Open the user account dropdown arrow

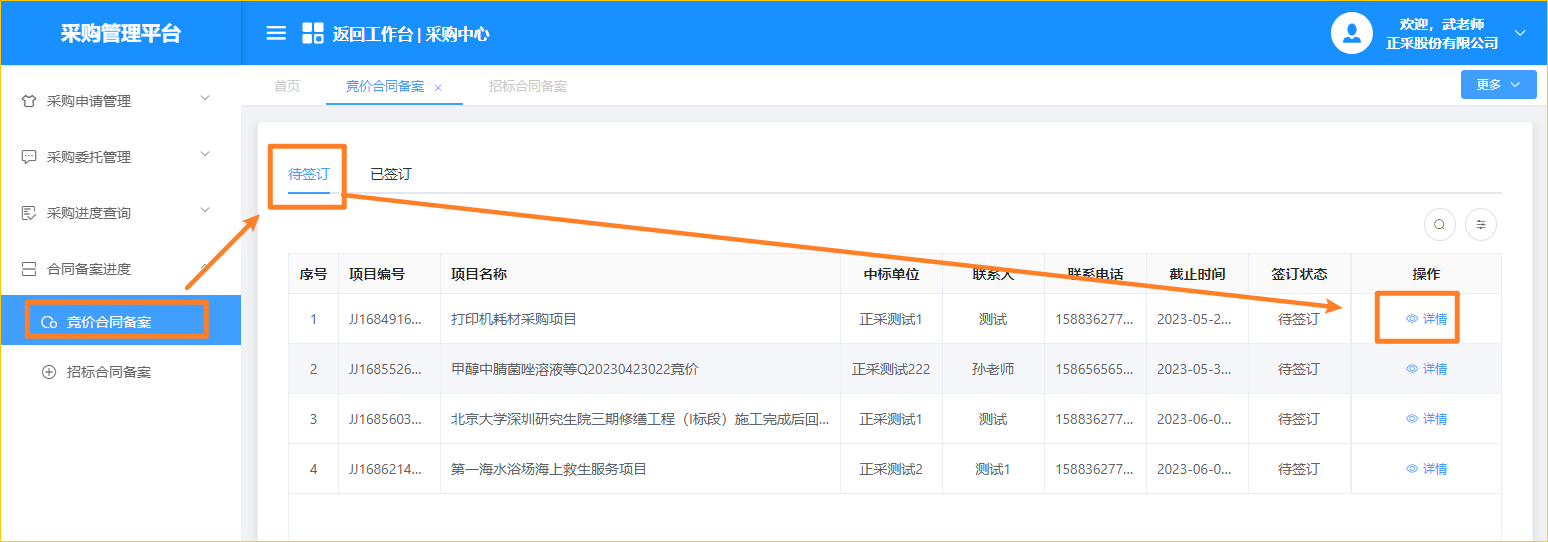1520,33
